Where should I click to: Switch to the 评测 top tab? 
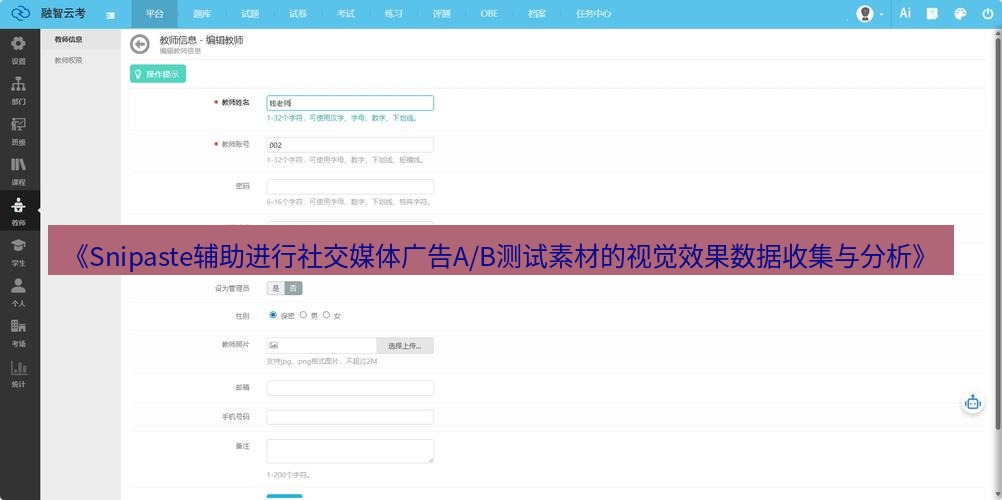tap(442, 13)
